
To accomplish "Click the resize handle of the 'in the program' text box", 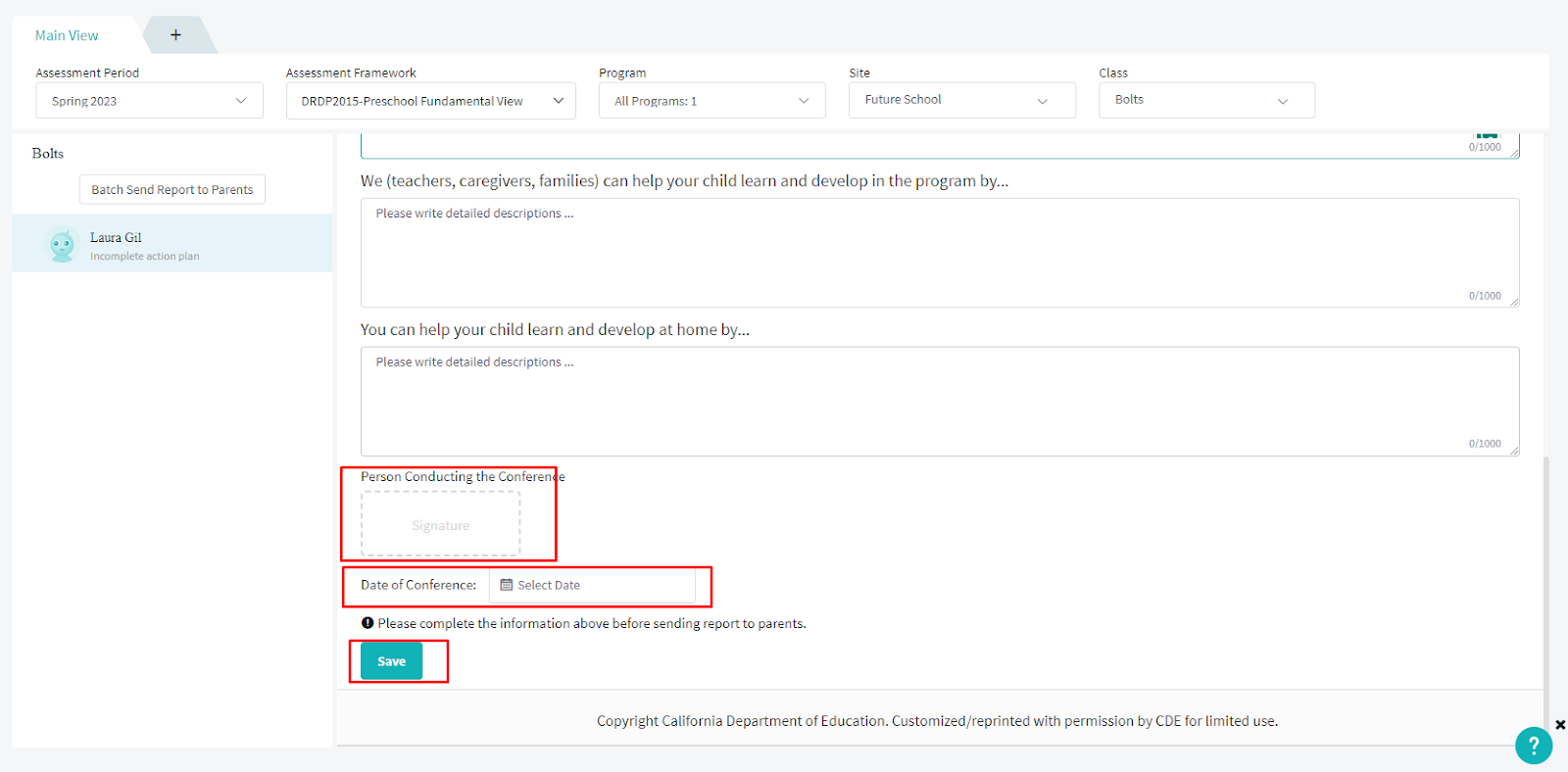I will pyautogui.click(x=1514, y=302).
